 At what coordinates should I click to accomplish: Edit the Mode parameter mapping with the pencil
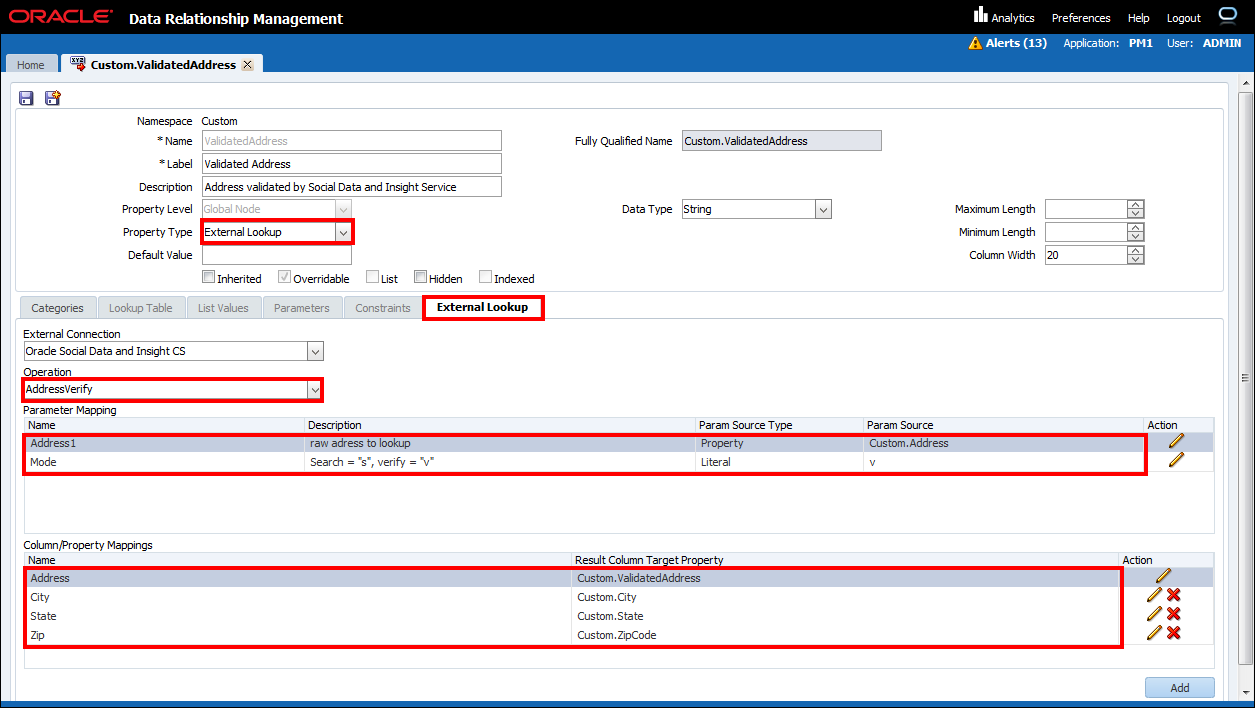click(x=1176, y=459)
